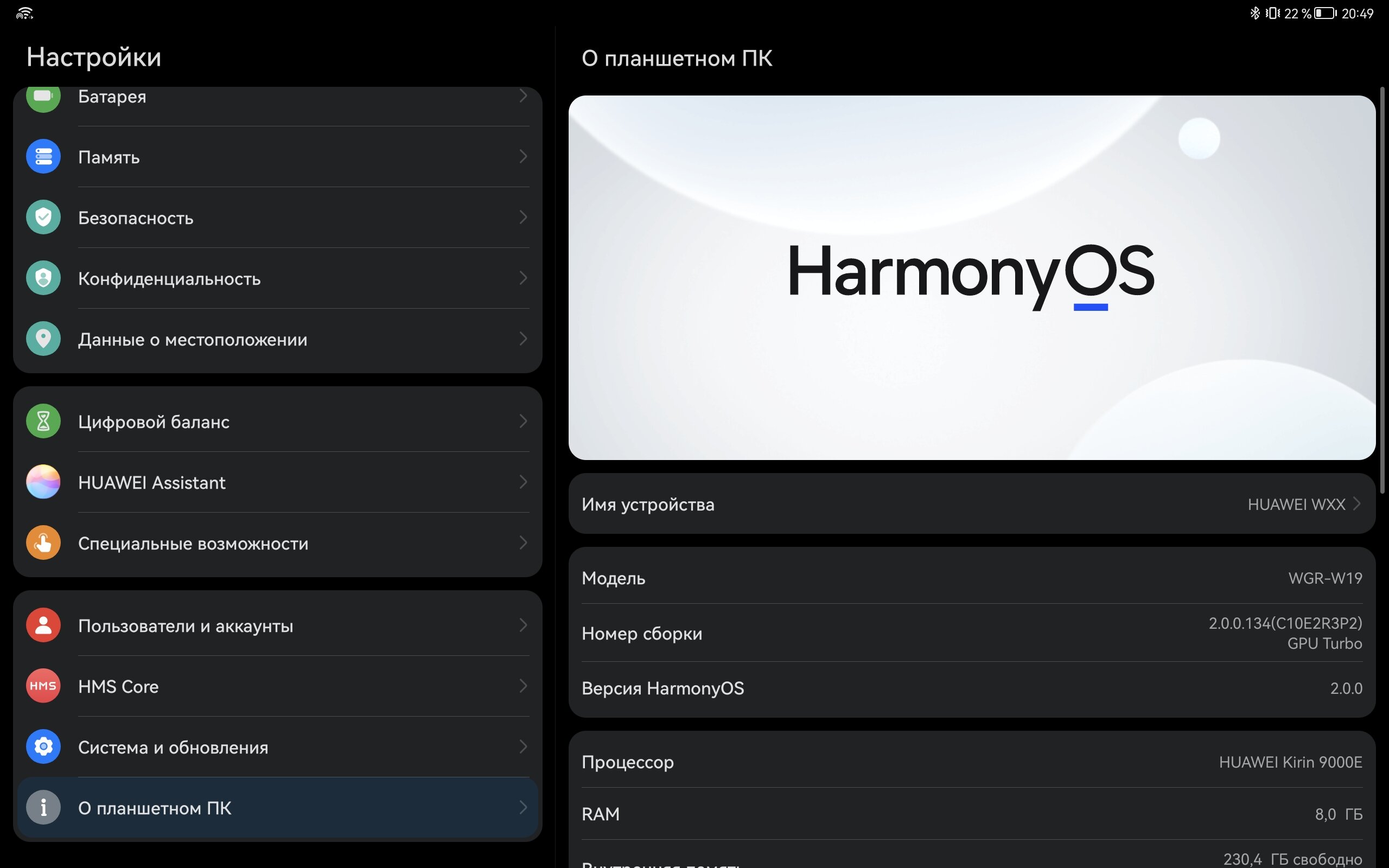Viewport: 1389px width, 868px height.
Task: Tap the GPU Turbo text
Action: coord(1324,643)
